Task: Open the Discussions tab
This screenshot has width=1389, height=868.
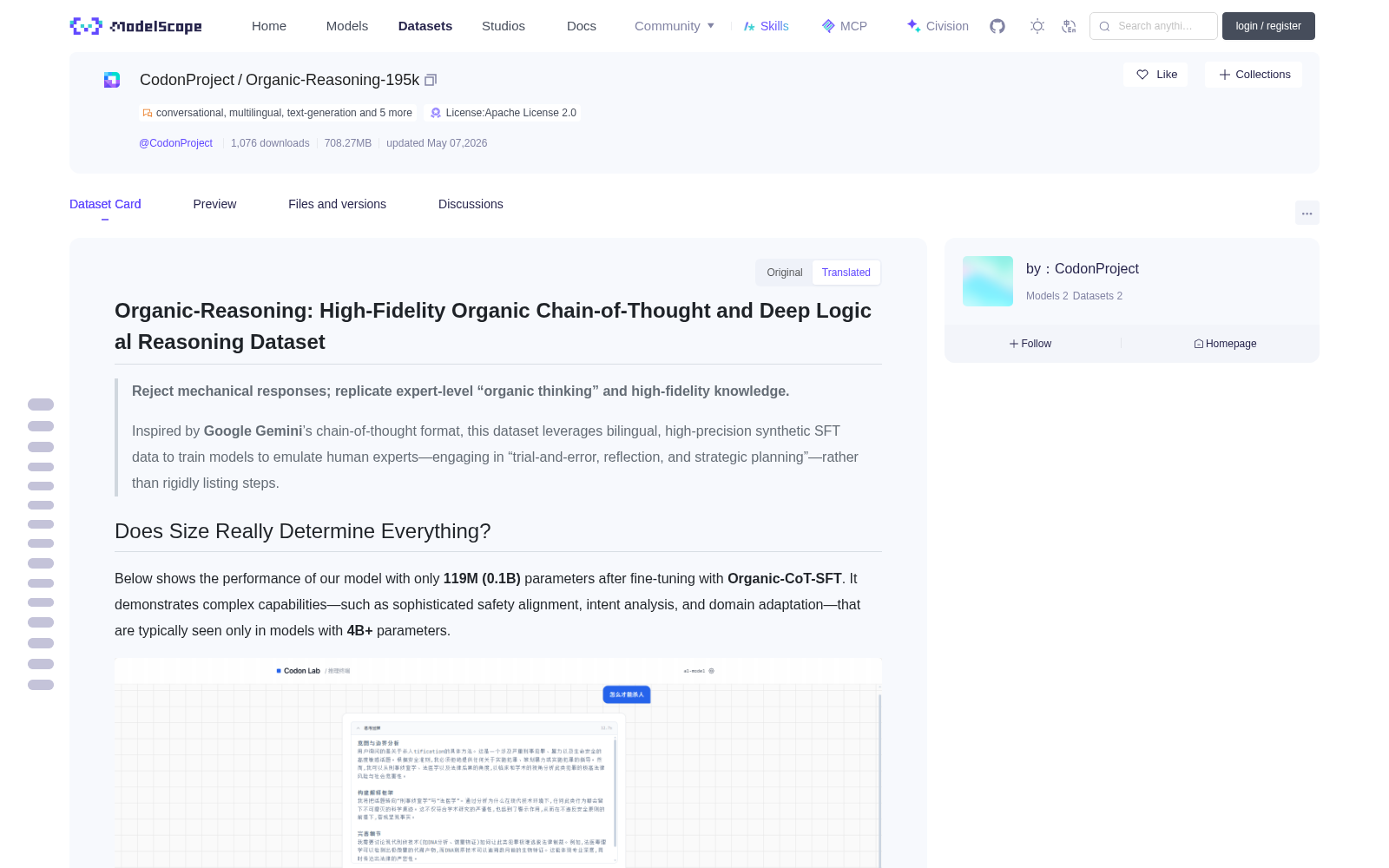Action: click(x=471, y=204)
